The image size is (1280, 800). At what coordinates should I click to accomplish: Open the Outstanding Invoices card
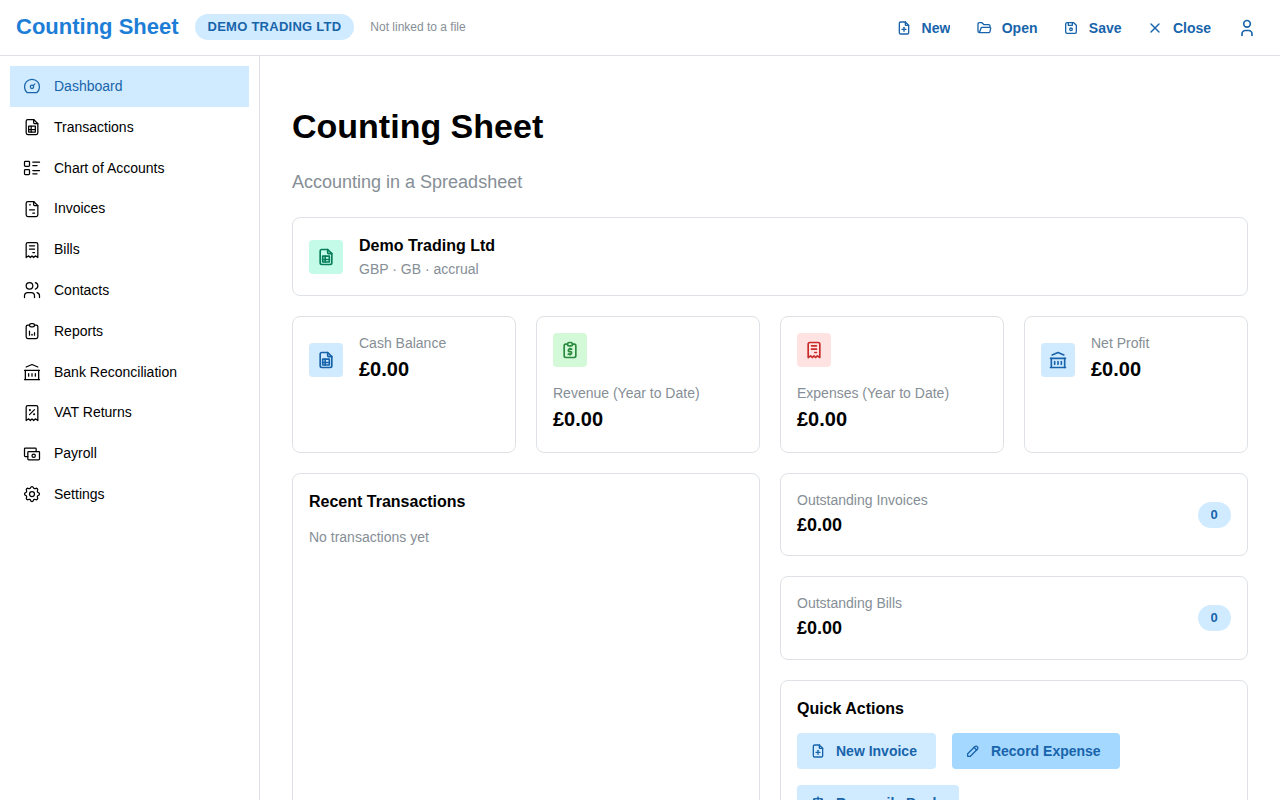point(1014,514)
